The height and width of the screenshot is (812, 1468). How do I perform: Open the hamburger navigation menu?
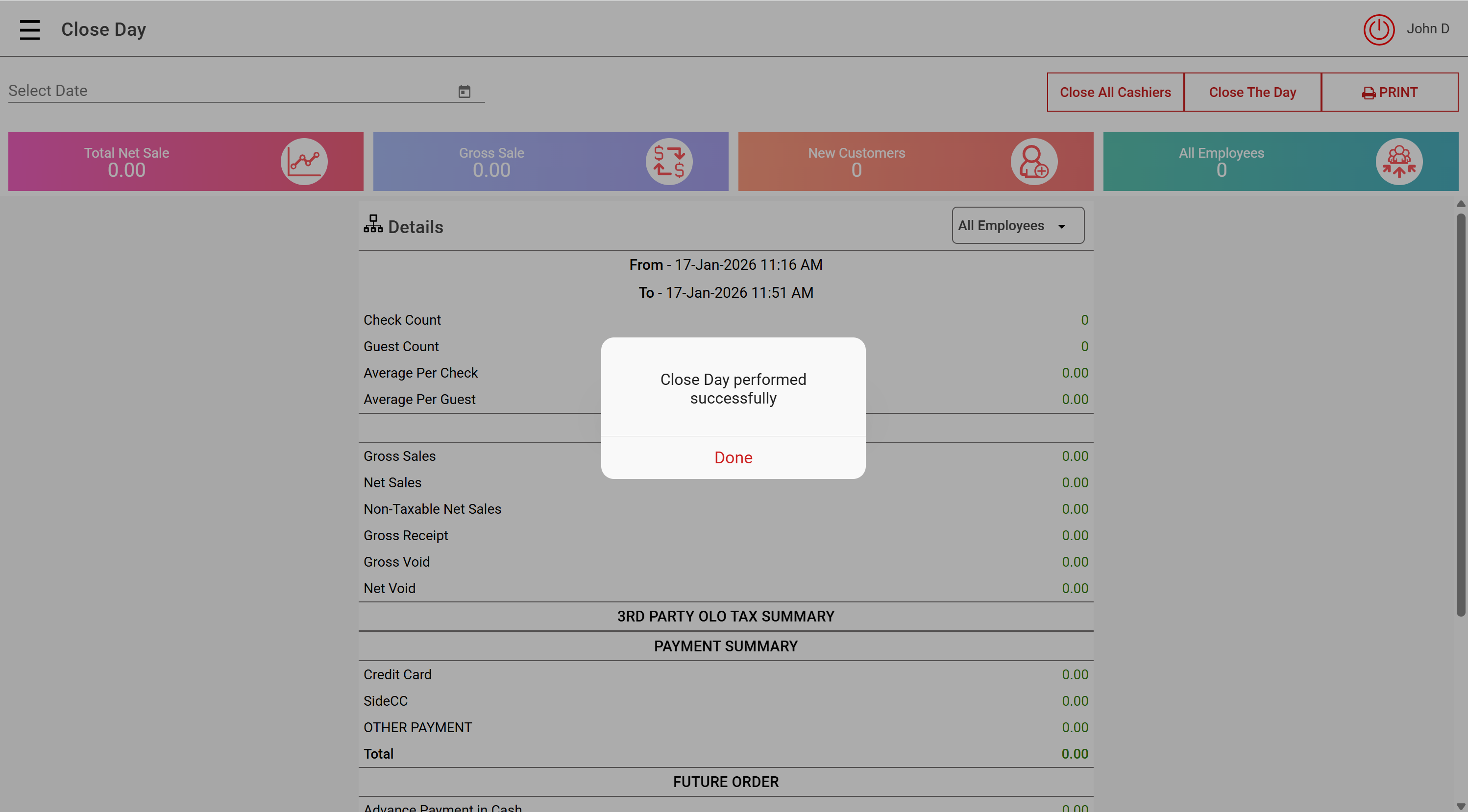[29, 29]
